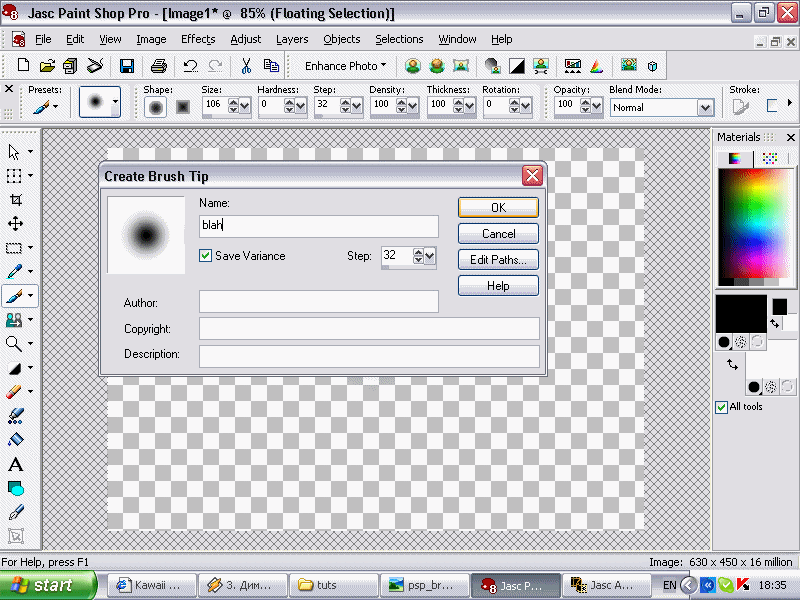Select the Move tool

tap(15, 223)
